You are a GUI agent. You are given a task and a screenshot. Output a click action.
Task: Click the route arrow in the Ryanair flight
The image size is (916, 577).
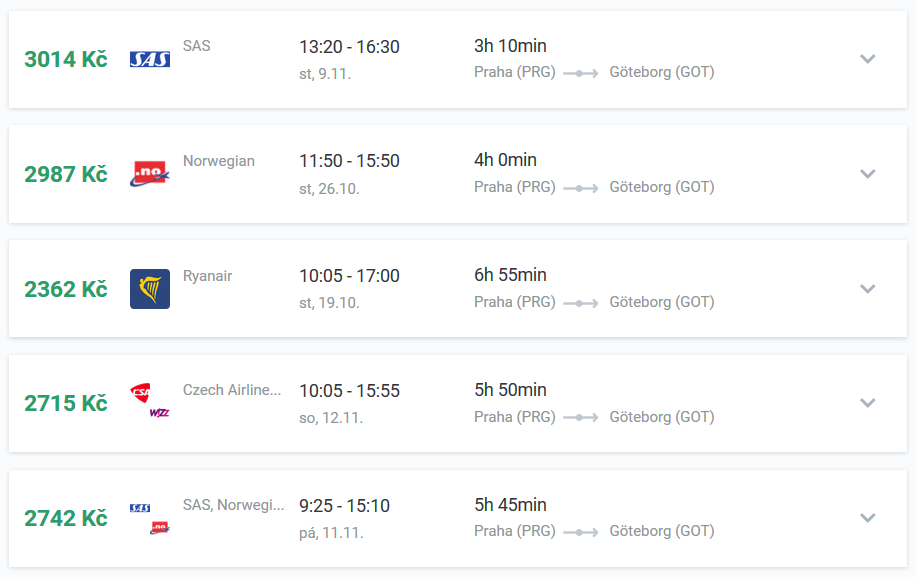[x=581, y=303]
